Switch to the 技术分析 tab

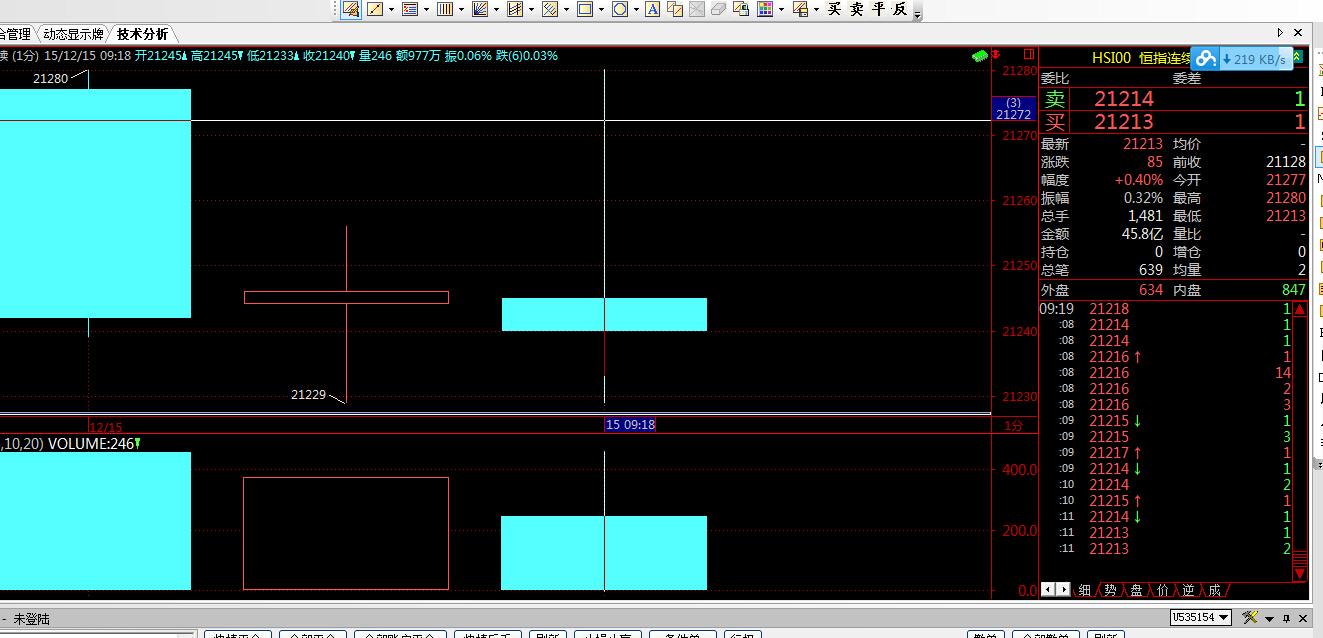point(142,34)
